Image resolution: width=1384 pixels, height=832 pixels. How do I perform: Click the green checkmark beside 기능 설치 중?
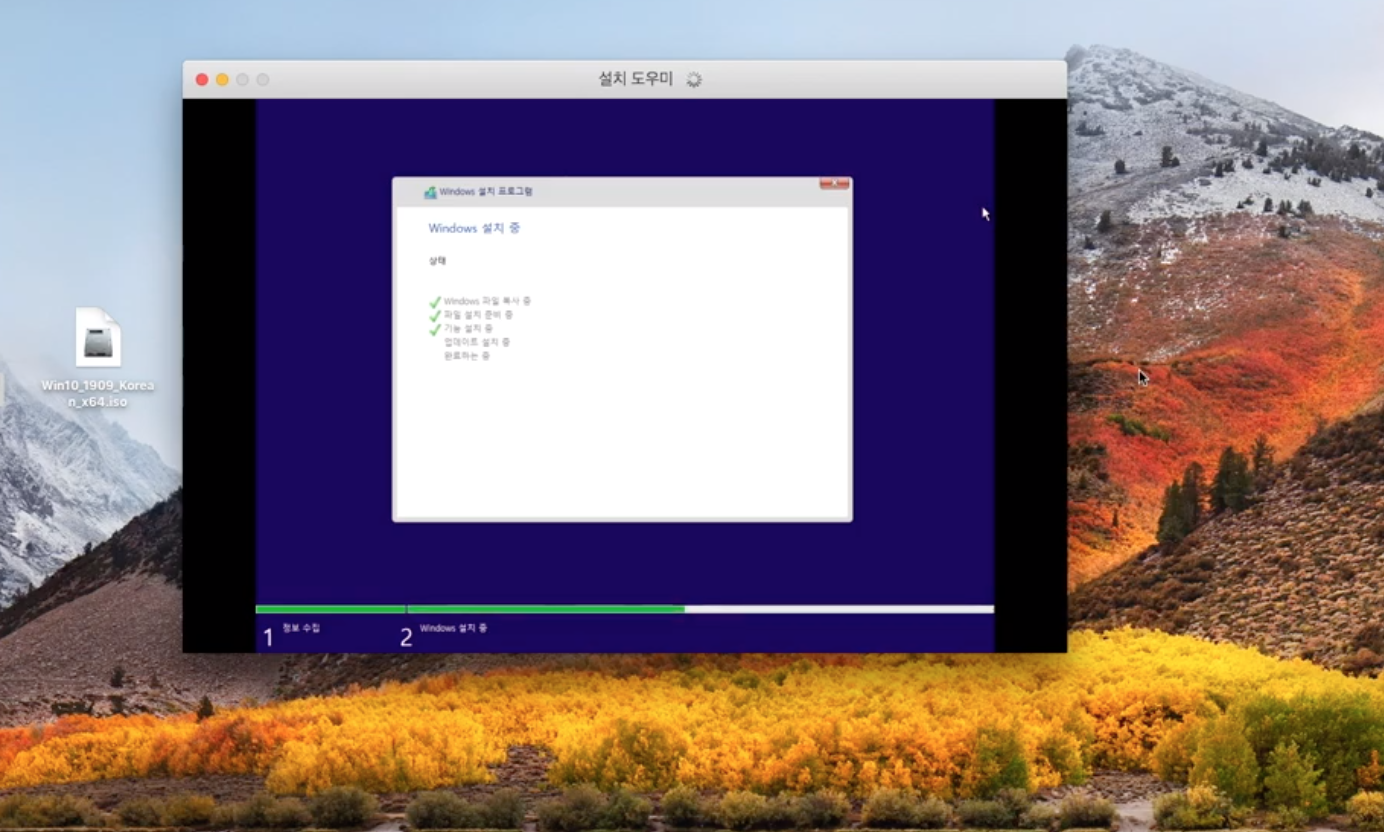435,329
